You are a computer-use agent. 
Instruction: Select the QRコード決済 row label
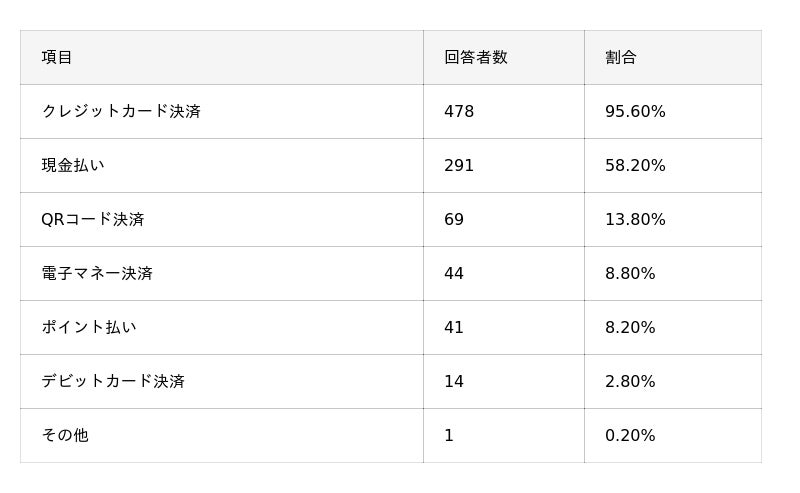click(x=93, y=219)
